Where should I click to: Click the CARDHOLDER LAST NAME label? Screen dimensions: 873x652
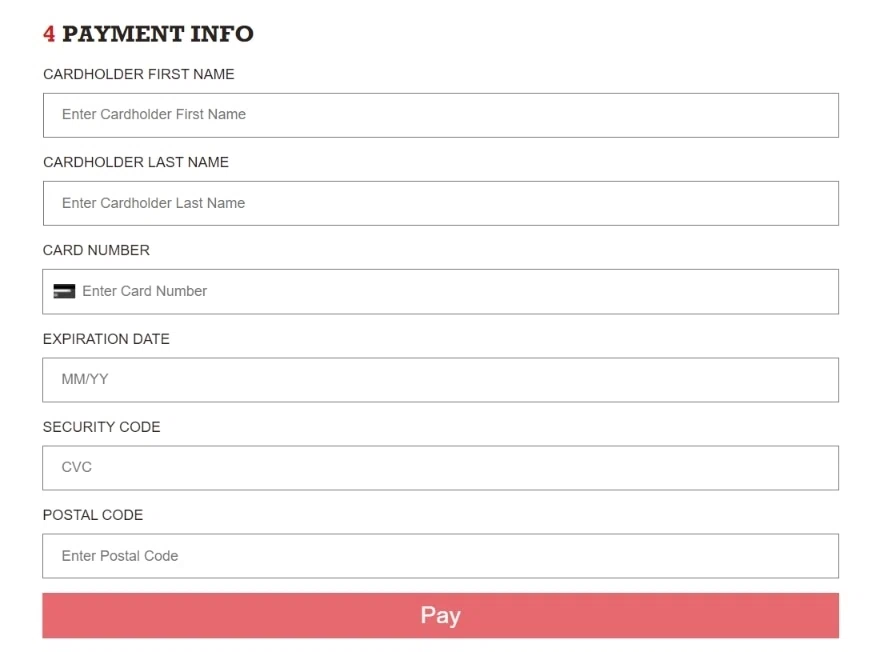(136, 162)
